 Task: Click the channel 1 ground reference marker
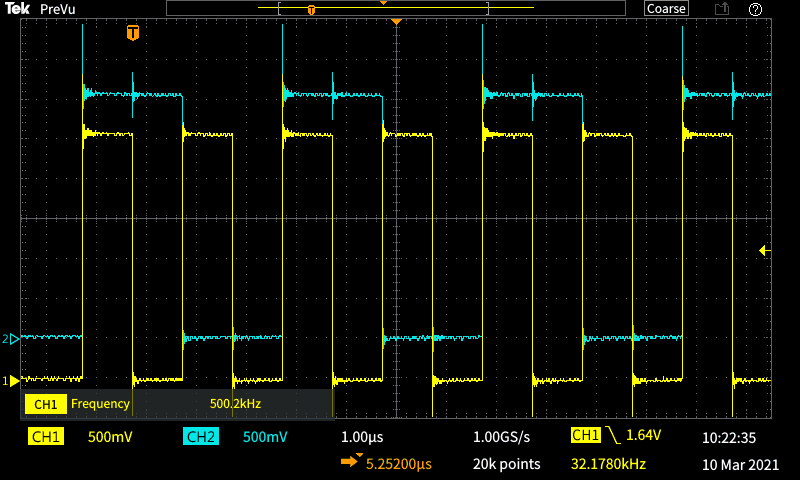point(13,381)
